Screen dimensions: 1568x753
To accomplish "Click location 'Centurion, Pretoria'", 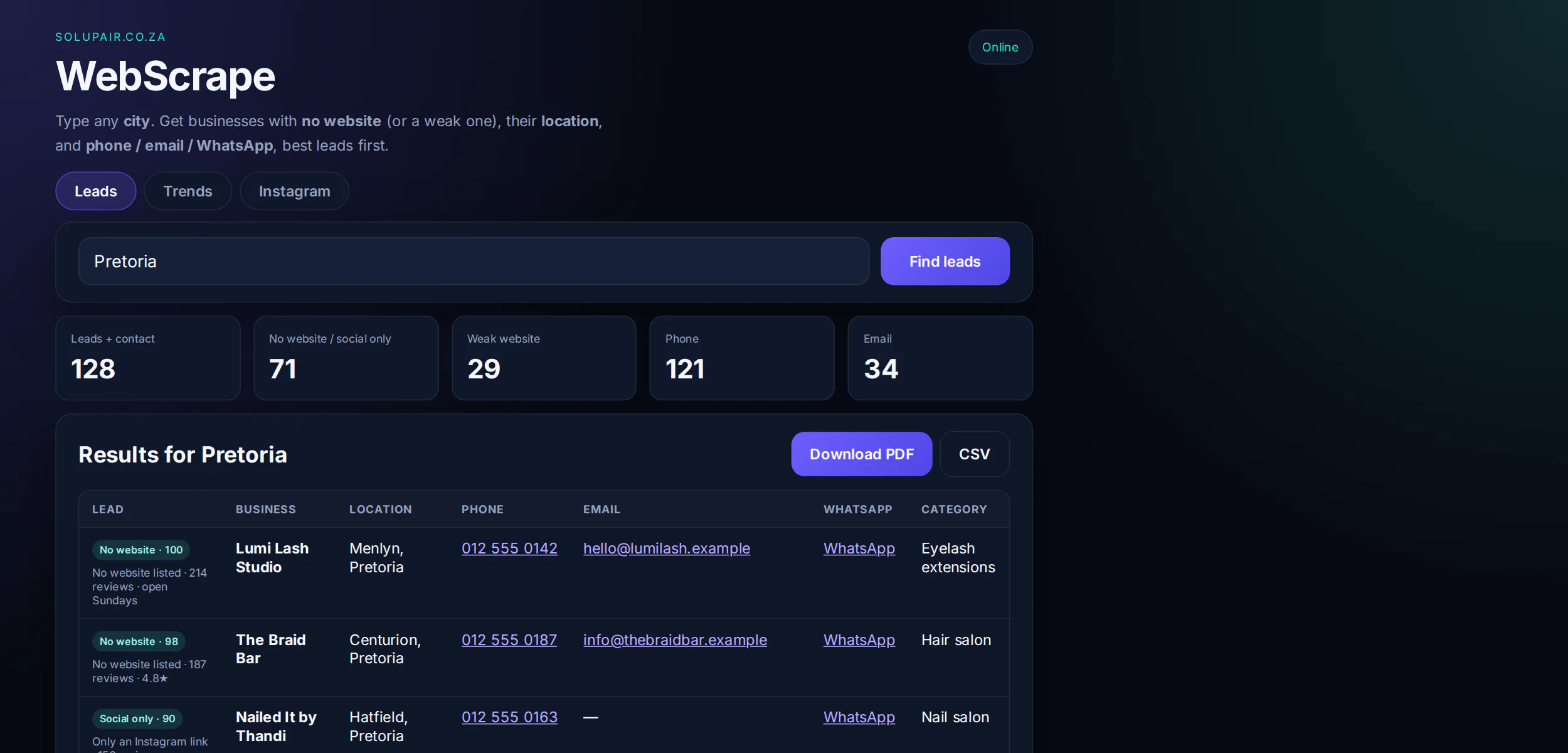I will pyautogui.click(x=385, y=649).
